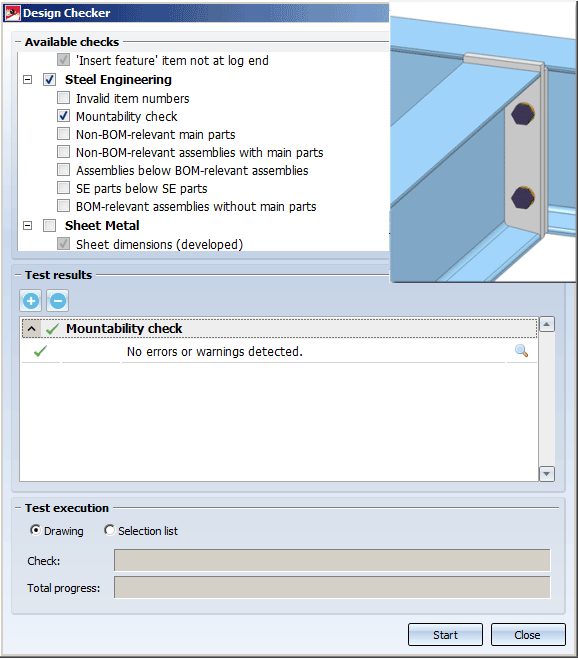
Task: Toggle the Steel Engineering group checkbox
Action: pos(50,80)
